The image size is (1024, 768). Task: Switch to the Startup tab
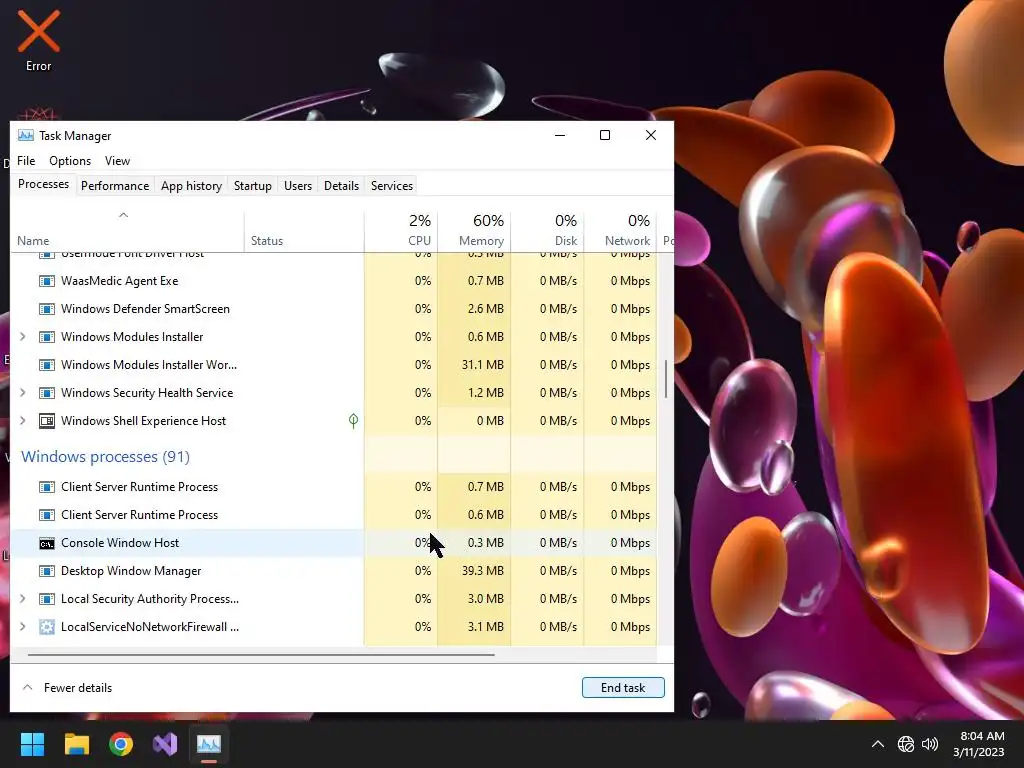pyautogui.click(x=253, y=186)
